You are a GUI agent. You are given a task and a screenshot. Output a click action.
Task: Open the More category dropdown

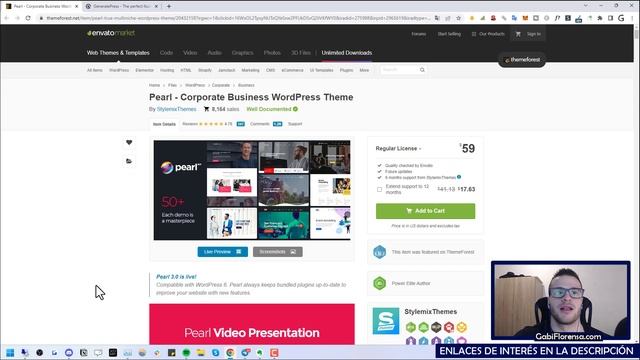(364, 70)
